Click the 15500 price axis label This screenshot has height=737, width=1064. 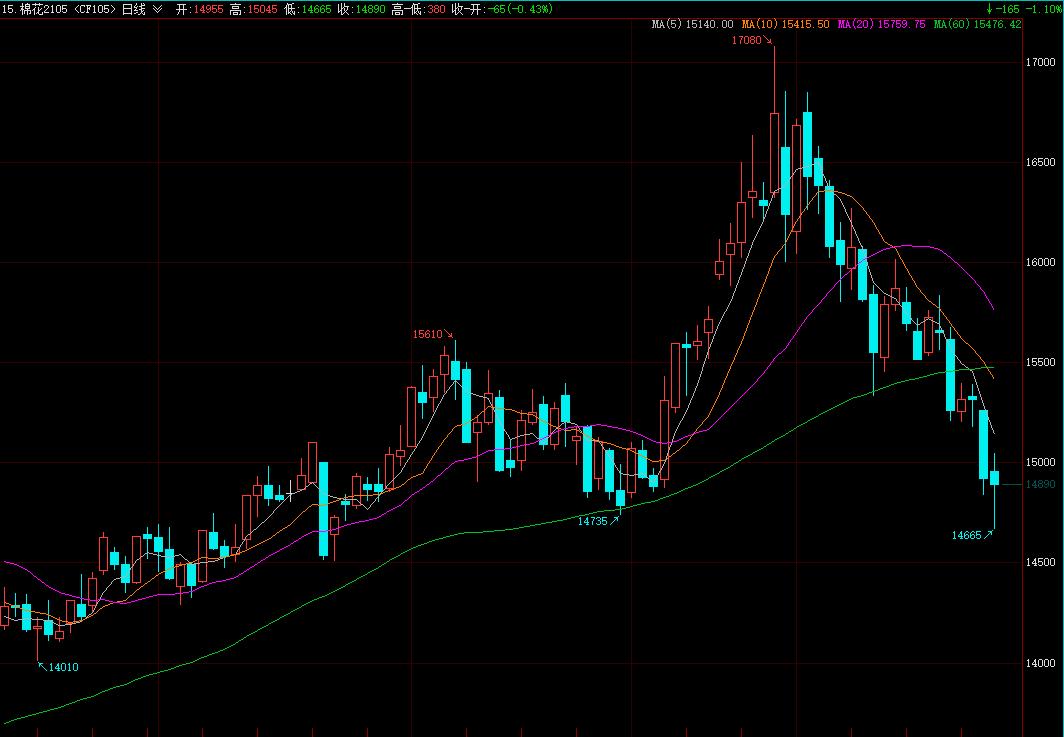coord(1040,362)
